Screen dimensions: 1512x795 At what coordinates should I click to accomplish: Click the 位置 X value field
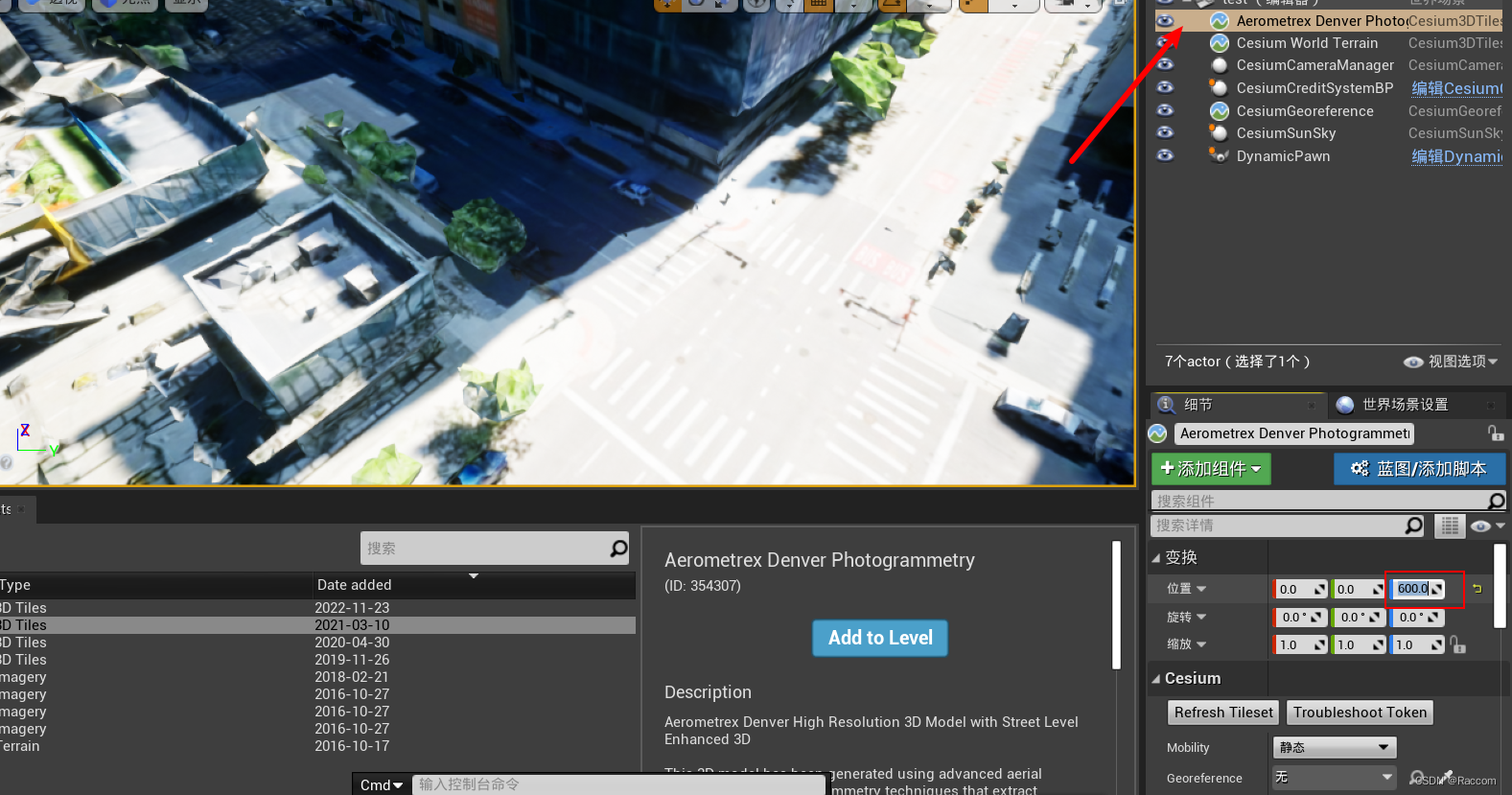(x=1301, y=590)
